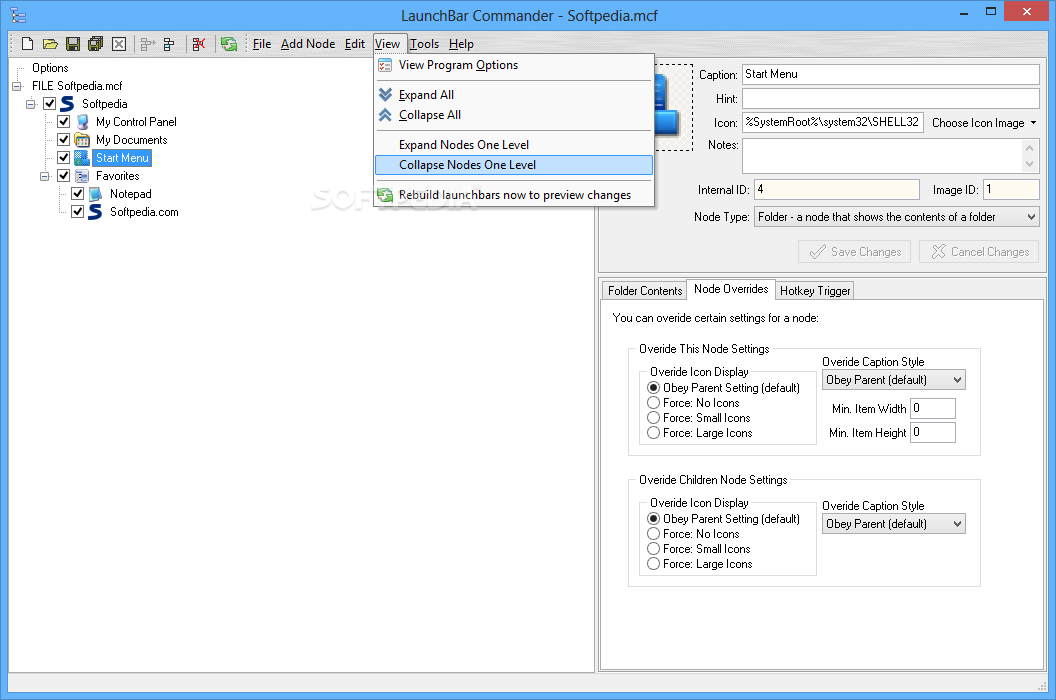Open the Help menu
This screenshot has height=700, width=1056.
461,44
